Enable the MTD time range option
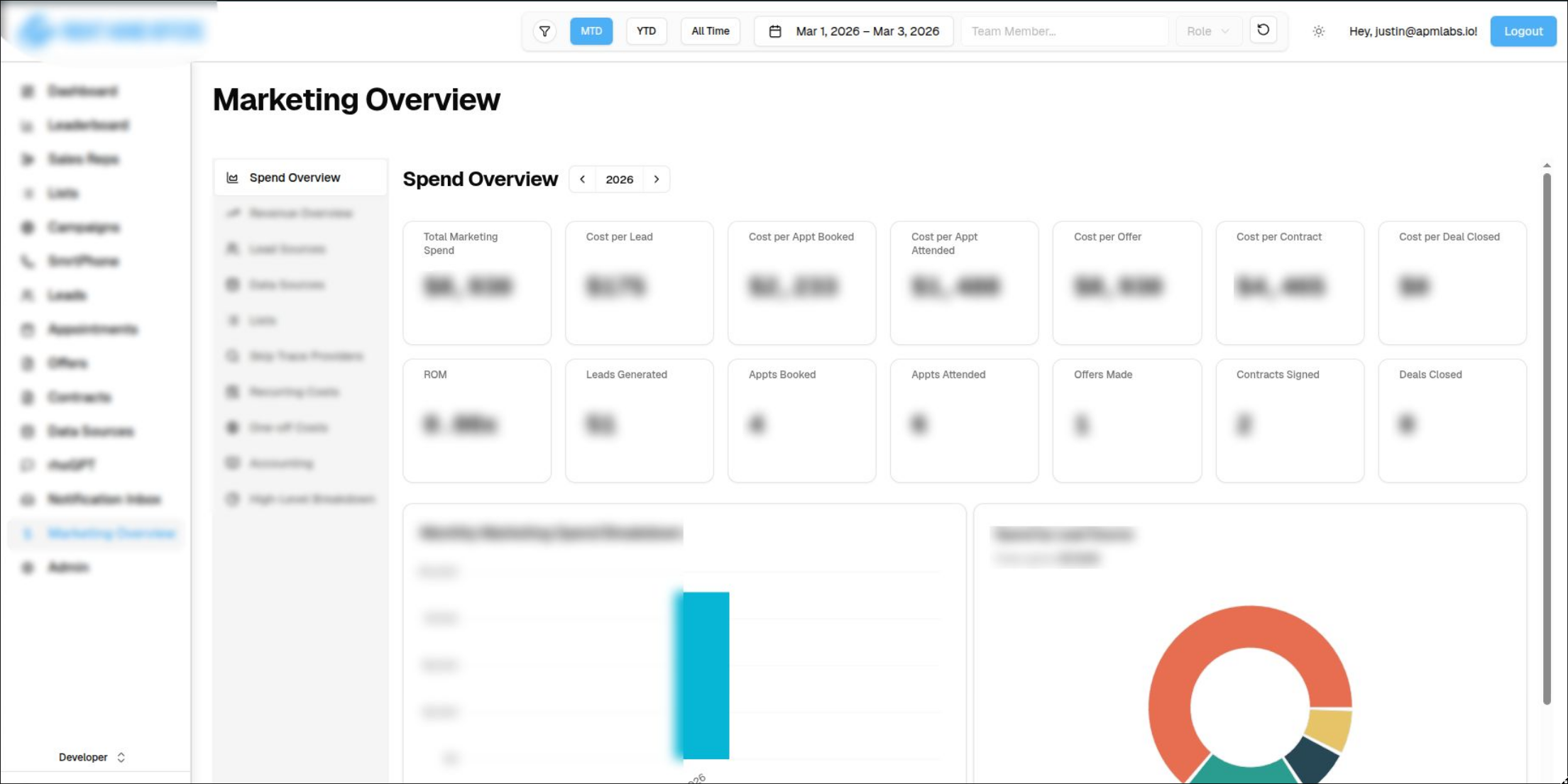Screen dimensions: 1568x784 coord(591,31)
